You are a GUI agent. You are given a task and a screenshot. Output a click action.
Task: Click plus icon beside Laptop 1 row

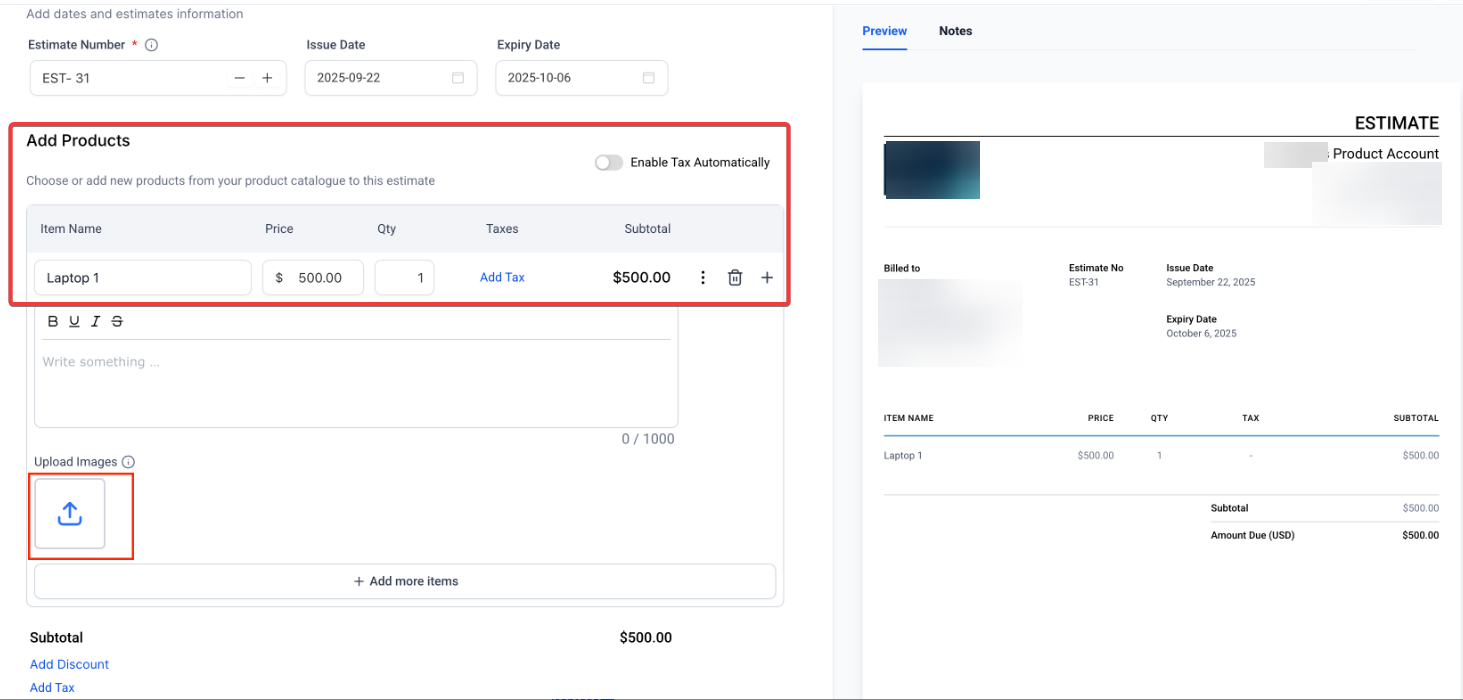click(x=767, y=278)
